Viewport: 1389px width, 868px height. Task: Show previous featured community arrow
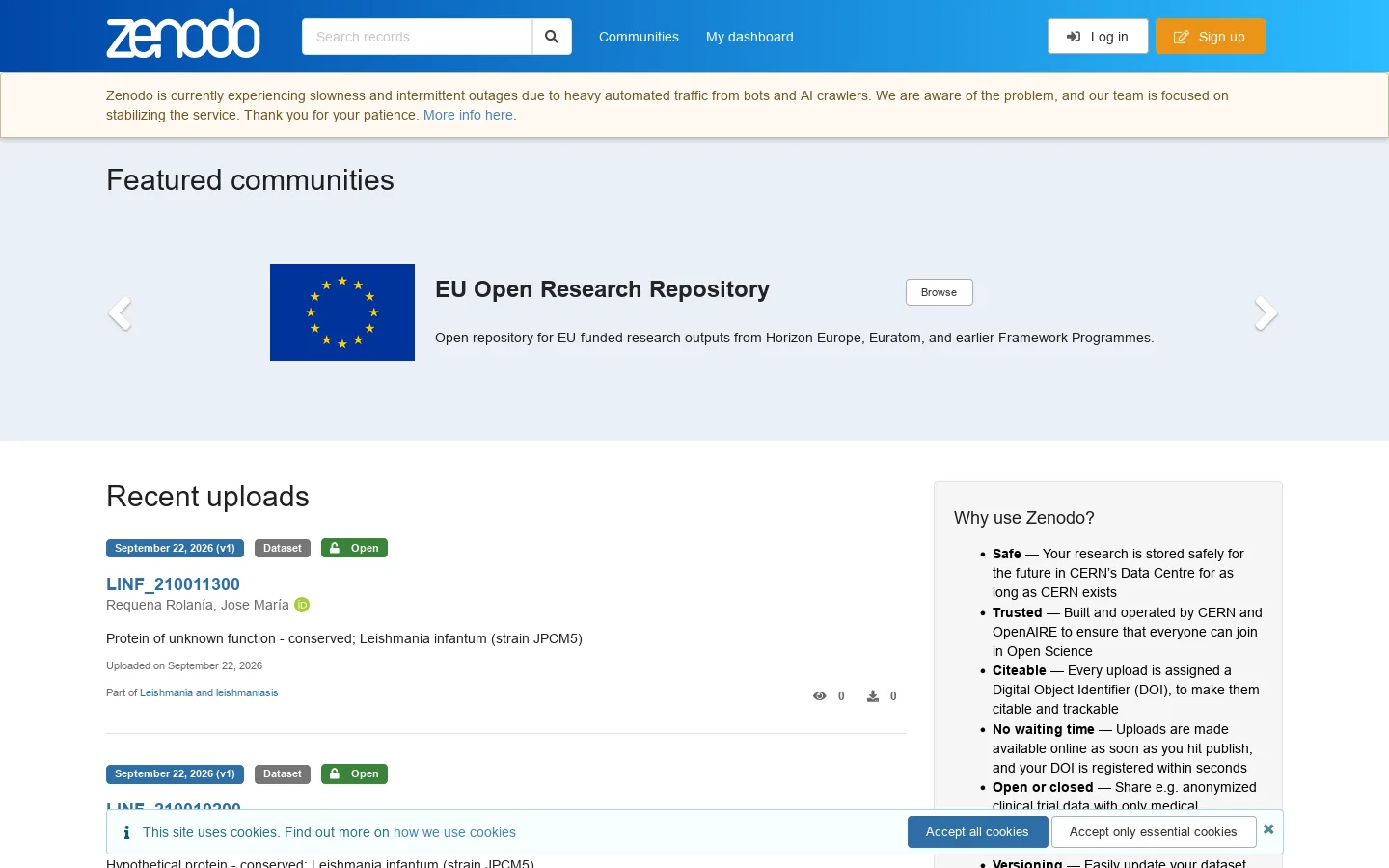(120, 313)
